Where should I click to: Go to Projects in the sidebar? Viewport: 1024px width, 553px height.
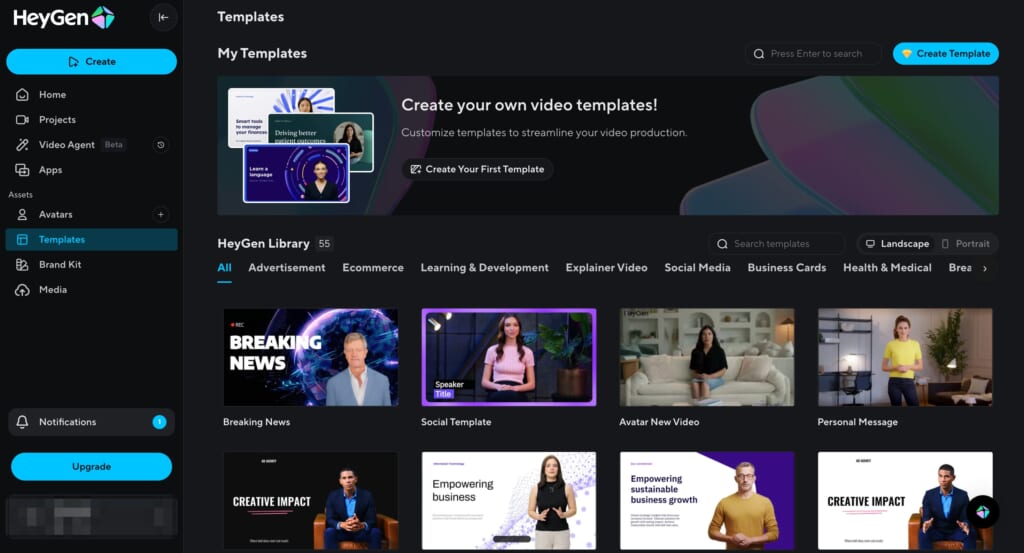pos(91,119)
